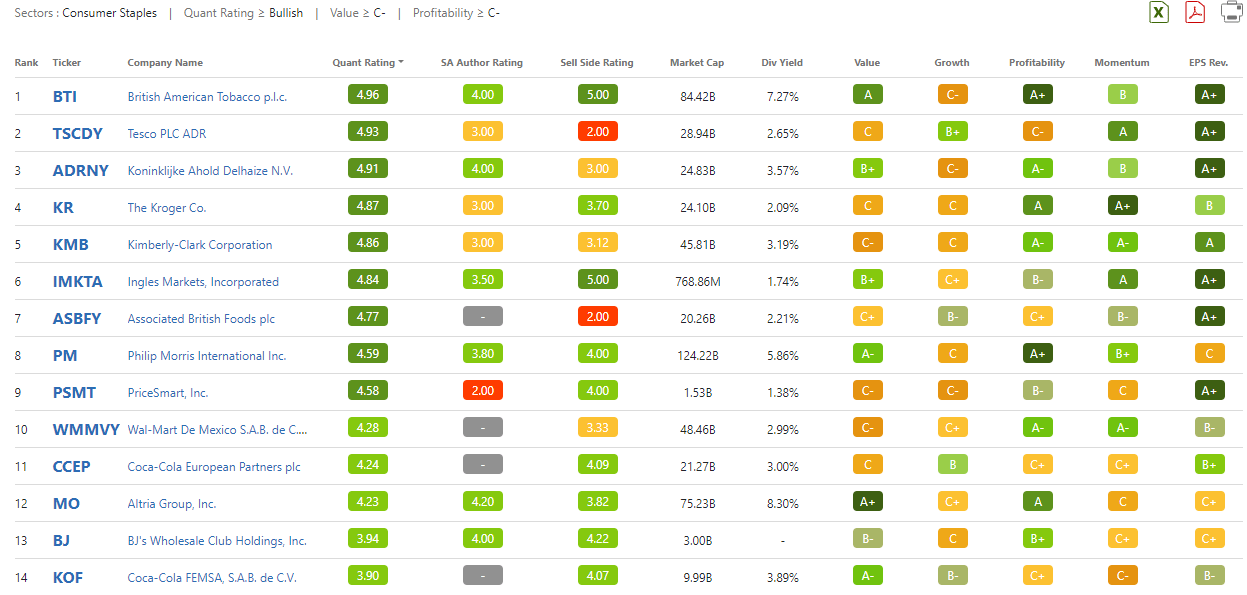Click PriceSmart's red 2.00 author rating
The image size is (1247, 595).
[x=482, y=392]
